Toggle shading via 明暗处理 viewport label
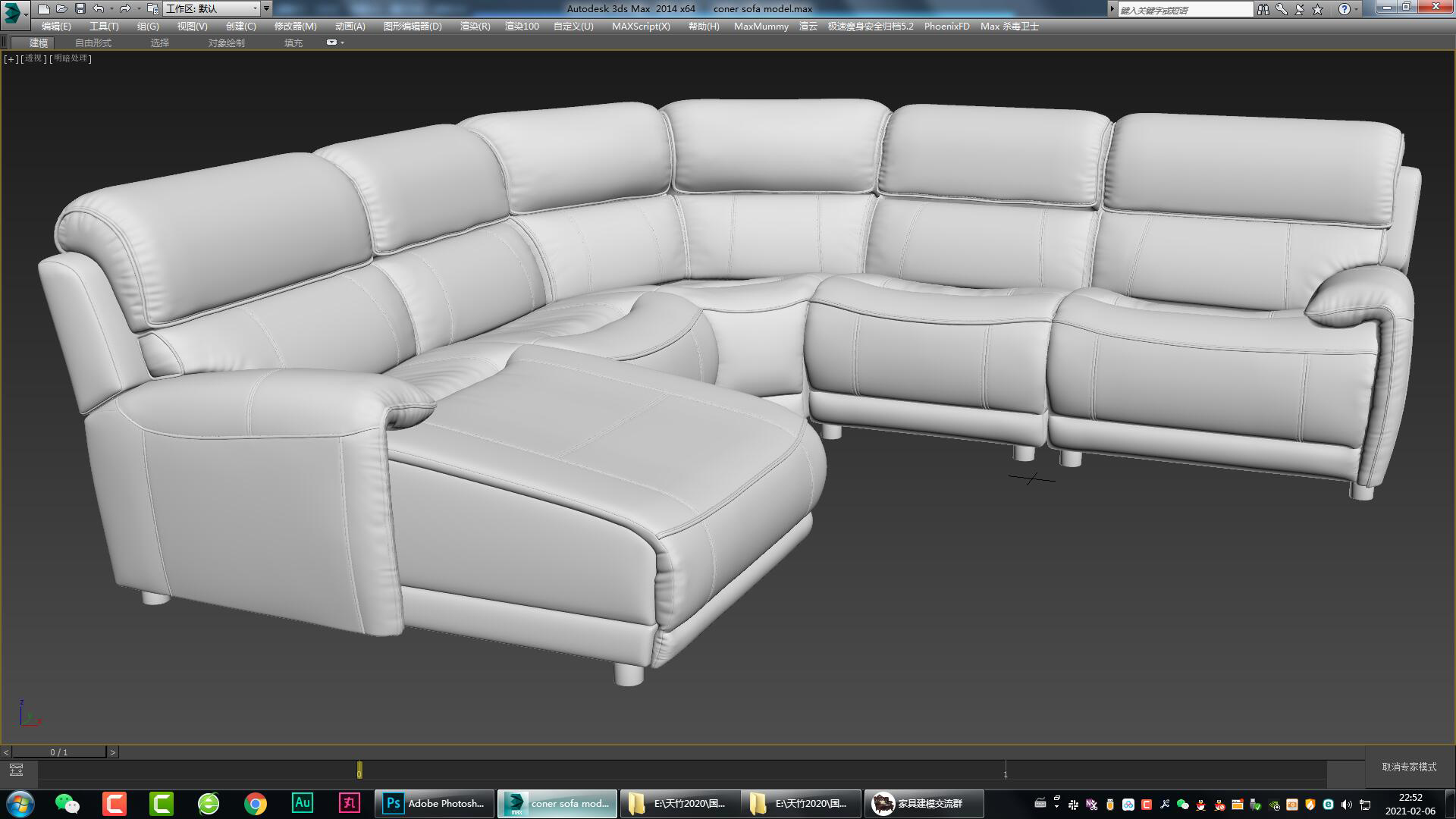 (69, 58)
